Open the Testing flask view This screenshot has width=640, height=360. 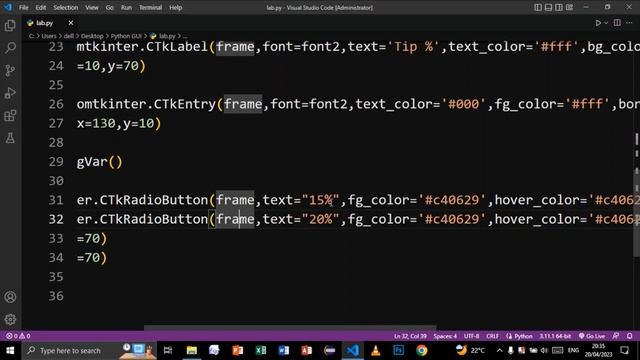tap(10, 138)
